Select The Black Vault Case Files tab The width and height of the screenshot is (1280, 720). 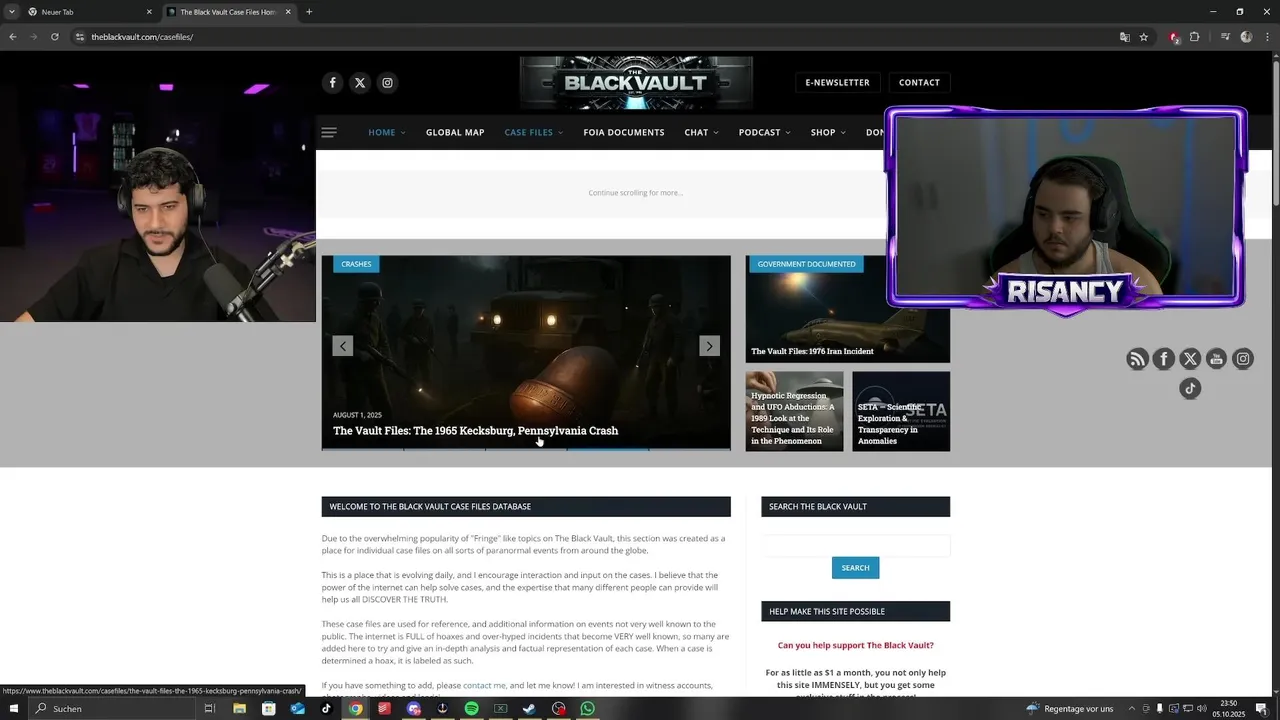[x=228, y=12]
